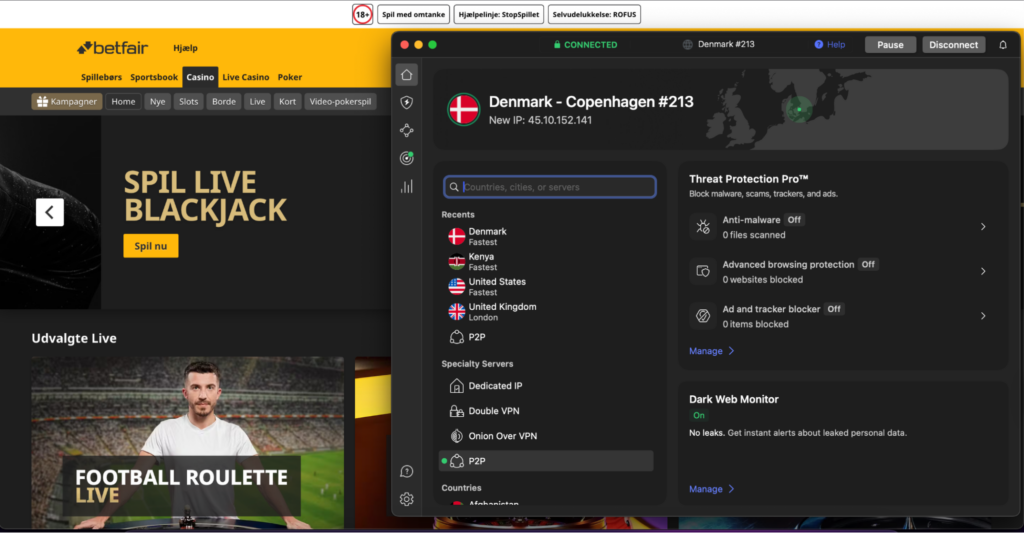The image size is (1024, 533).
Task: Select P2P under Specialty Servers
Action: [546, 461]
